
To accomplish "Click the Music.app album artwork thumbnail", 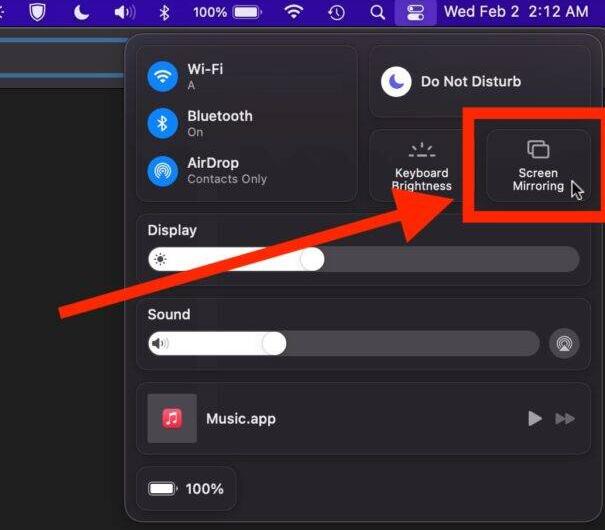I will click(172, 418).
